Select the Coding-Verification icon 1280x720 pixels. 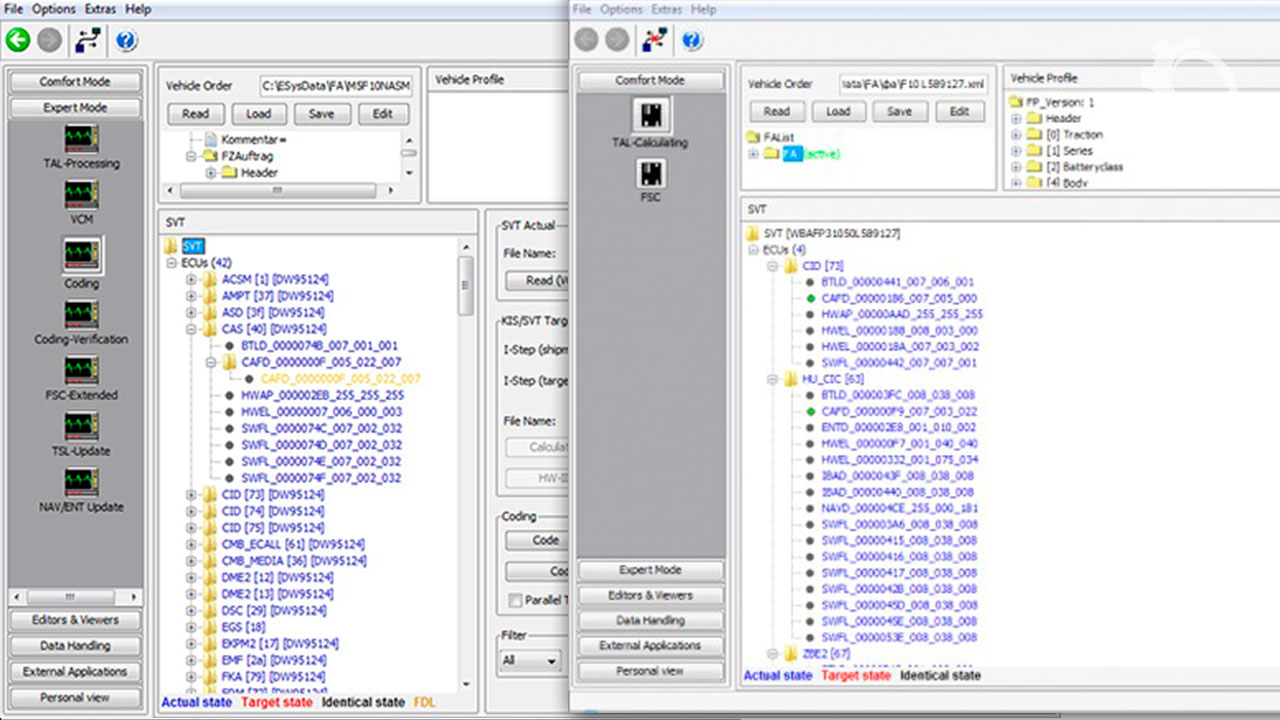(81, 315)
